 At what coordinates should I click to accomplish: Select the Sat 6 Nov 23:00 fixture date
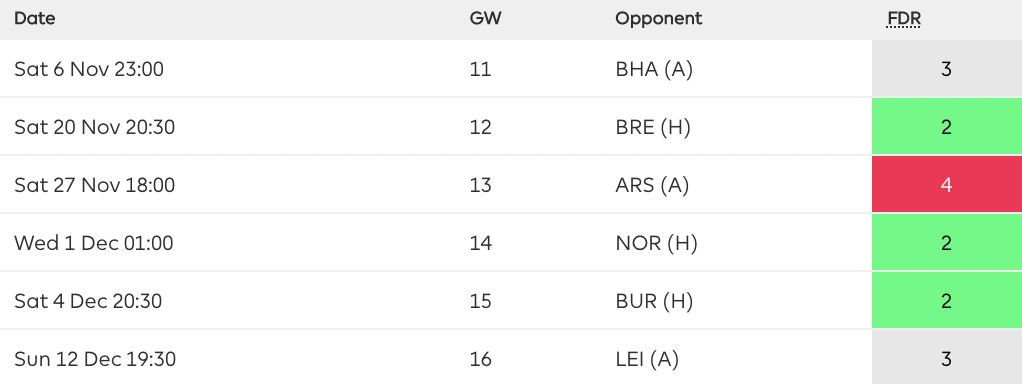[x=89, y=69]
